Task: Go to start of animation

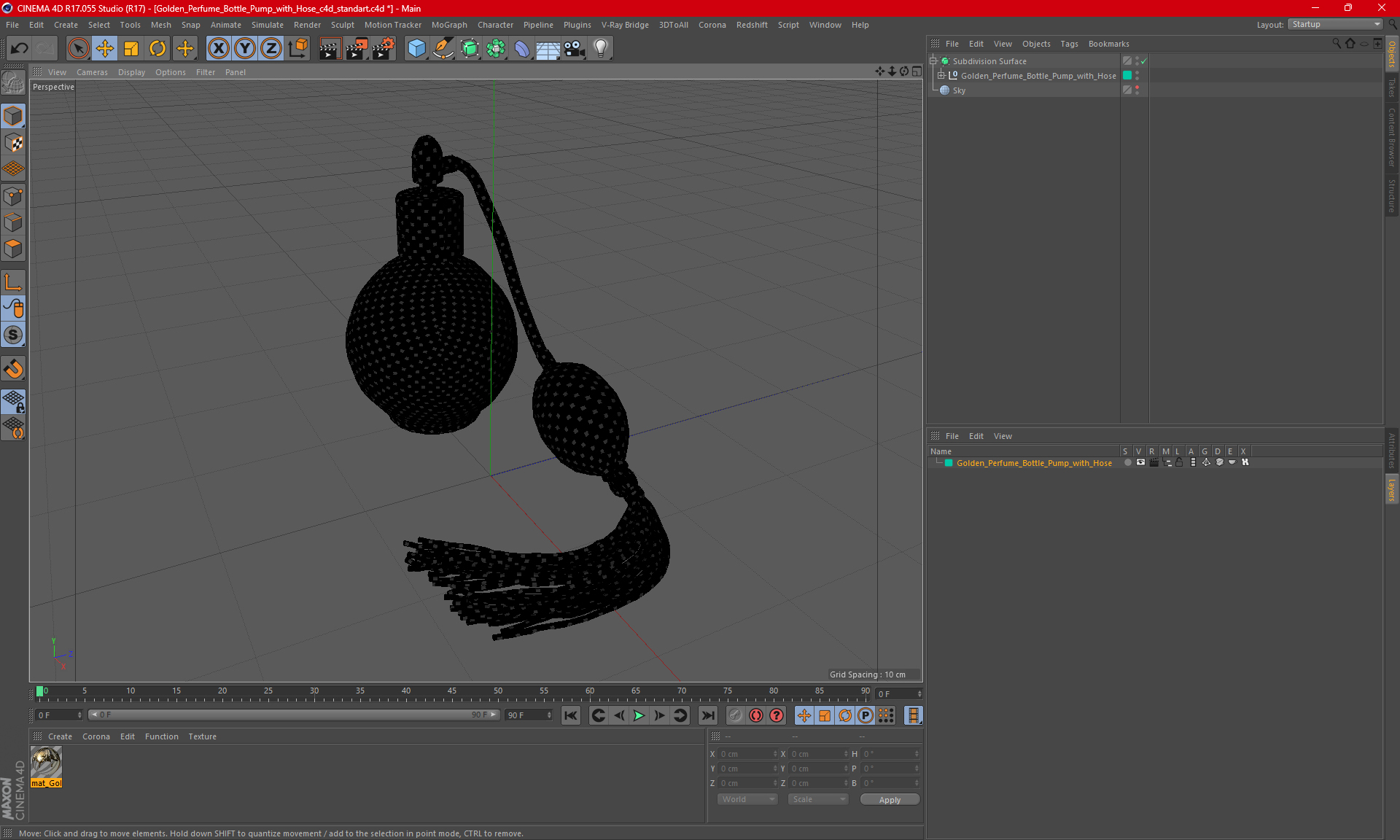Action: point(570,715)
